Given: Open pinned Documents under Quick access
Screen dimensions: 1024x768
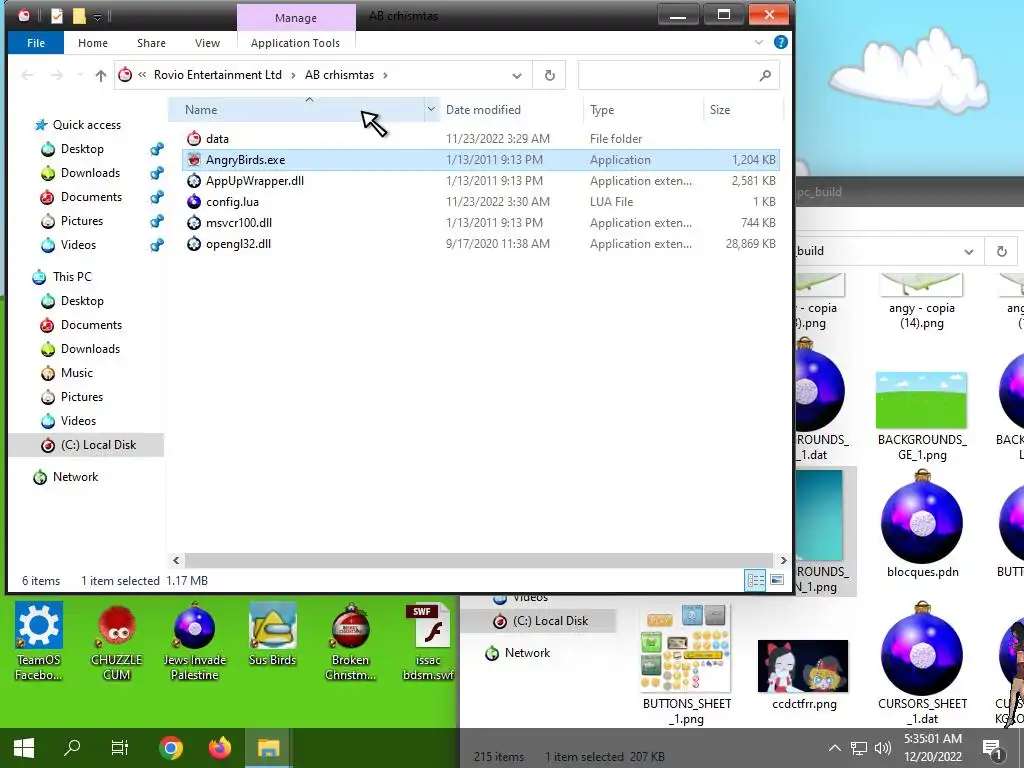Looking at the screenshot, I should (x=91, y=197).
